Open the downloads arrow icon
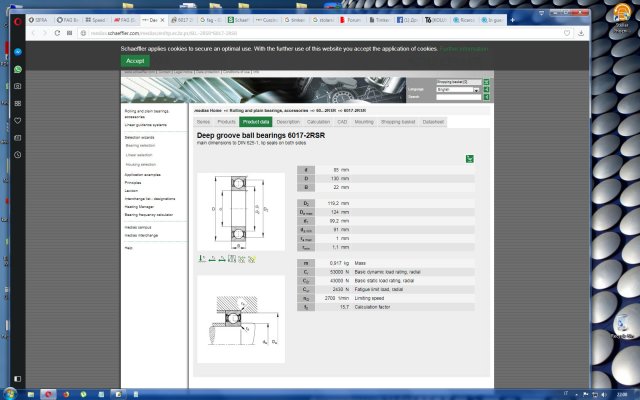640x400 pixels. click(581, 33)
